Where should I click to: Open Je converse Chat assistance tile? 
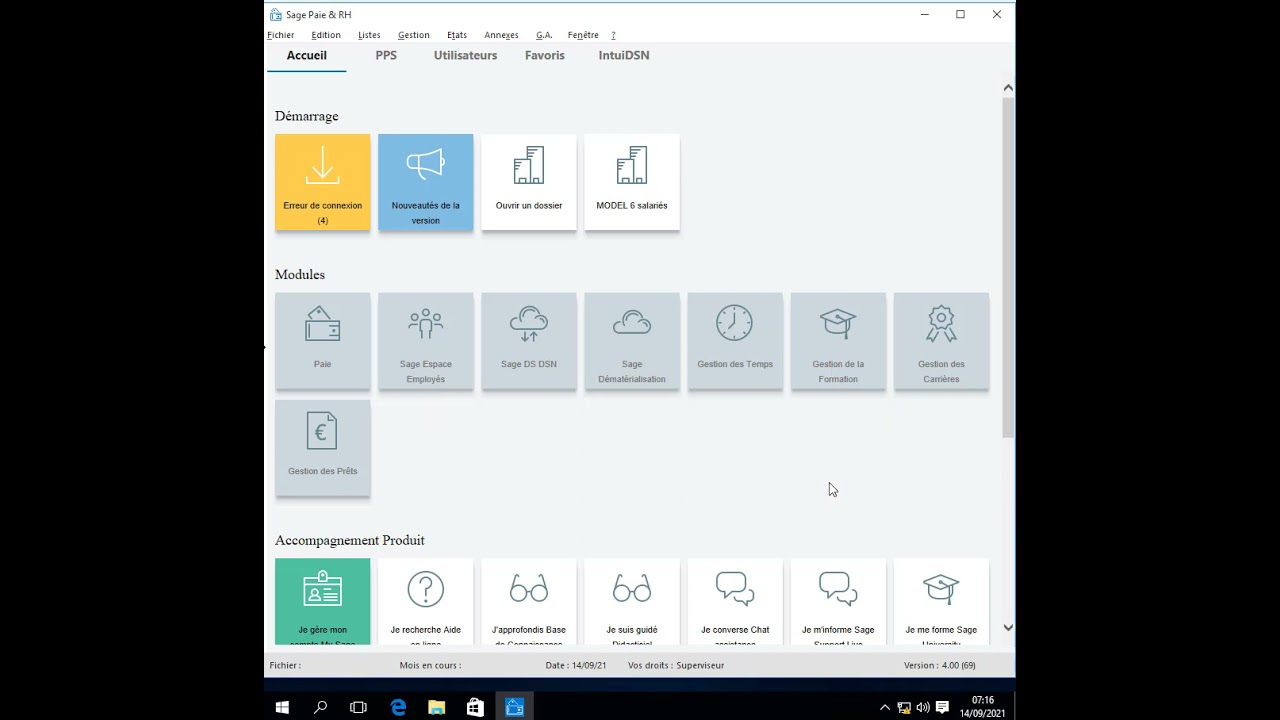pos(735,601)
